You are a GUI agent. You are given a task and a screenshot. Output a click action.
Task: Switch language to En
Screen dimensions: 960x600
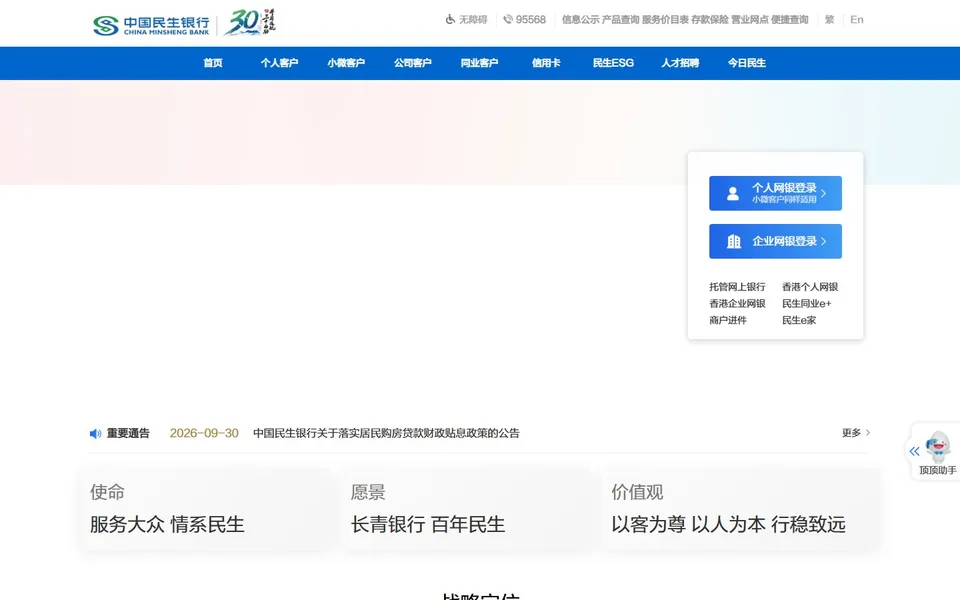pos(857,20)
